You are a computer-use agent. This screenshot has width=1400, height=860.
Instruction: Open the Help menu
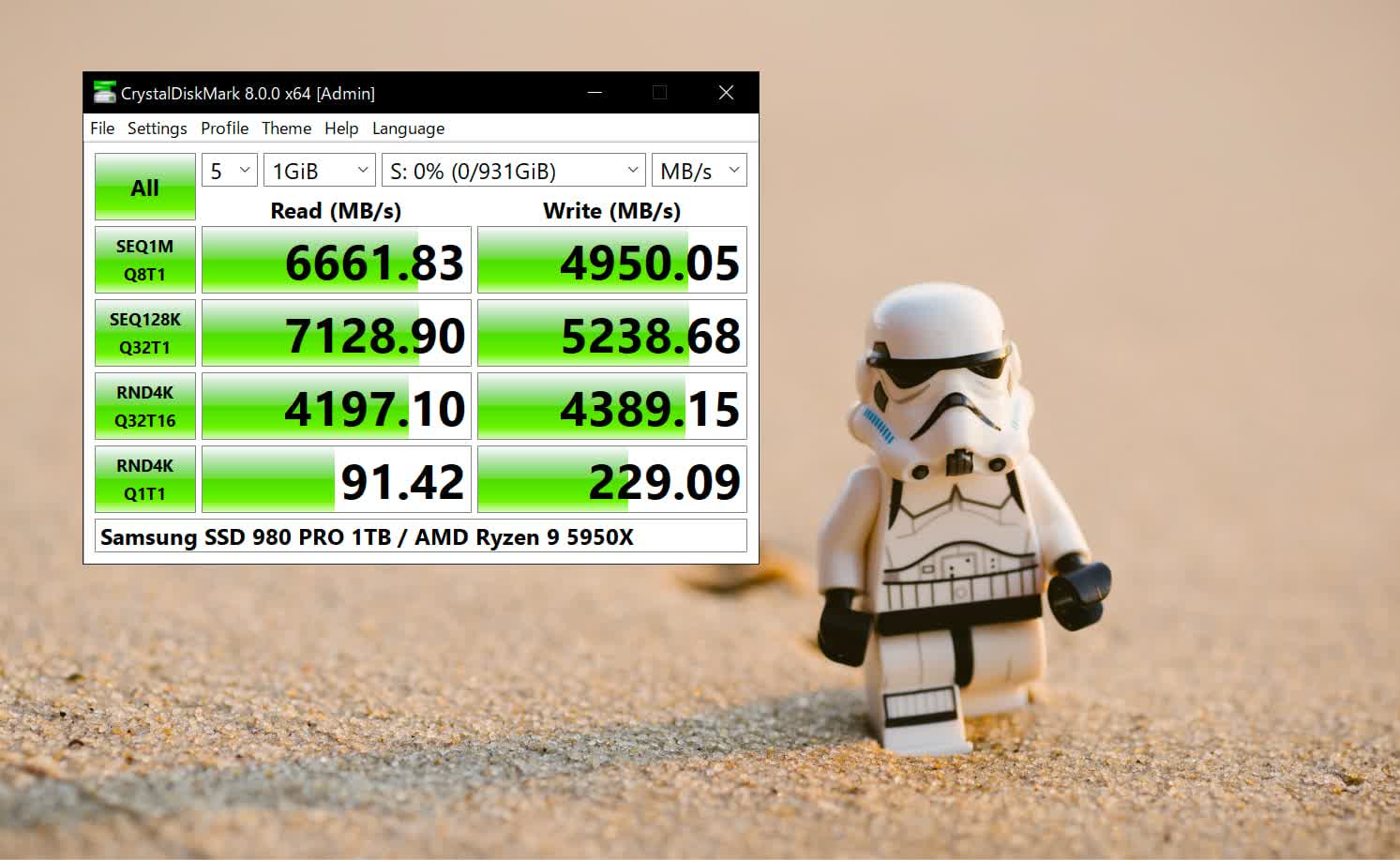(x=341, y=128)
